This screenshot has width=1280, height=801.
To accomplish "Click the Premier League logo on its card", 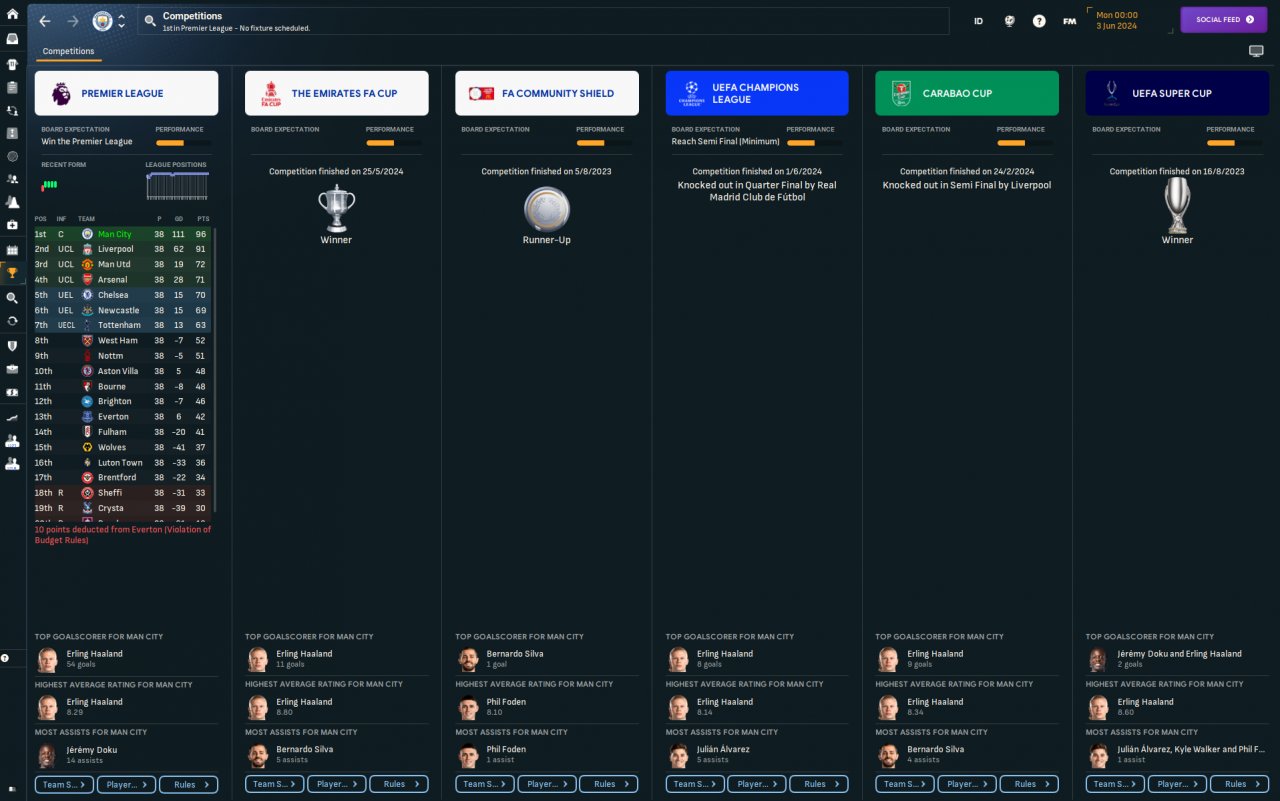I will (61, 93).
